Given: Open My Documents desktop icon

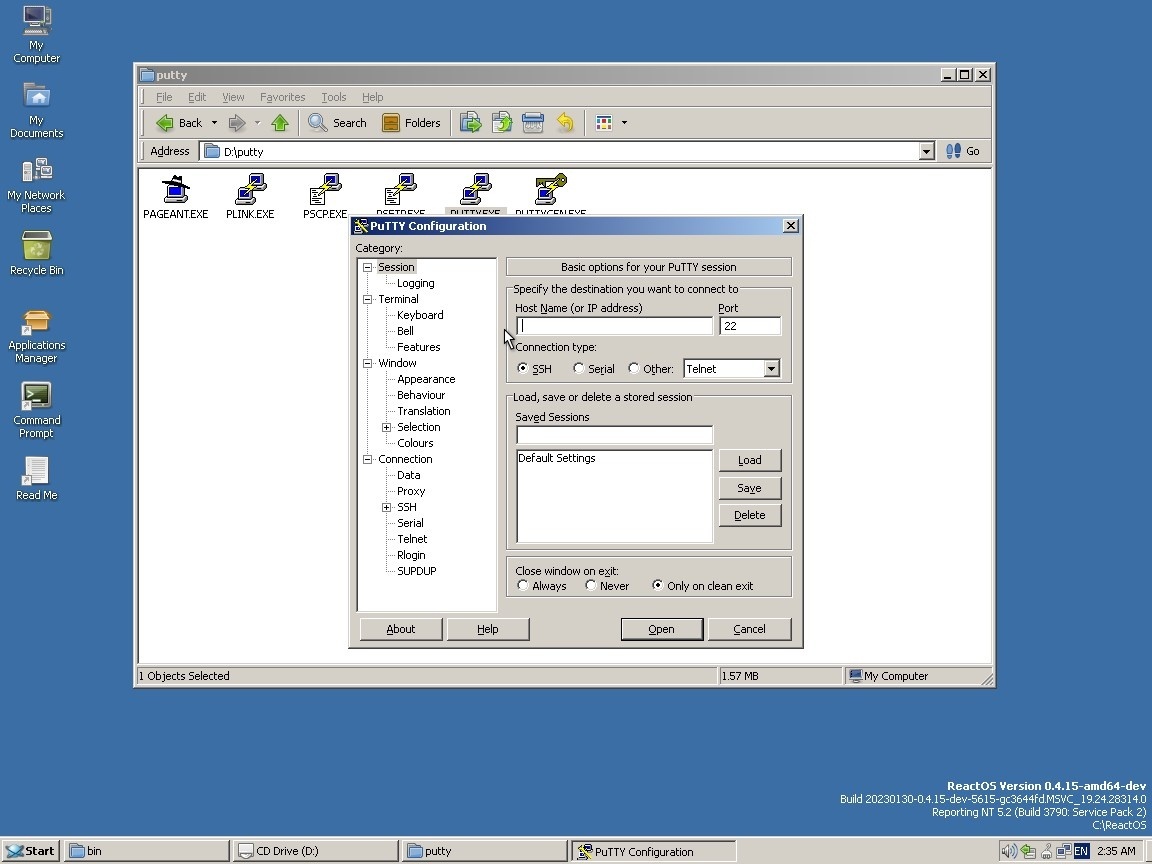Looking at the screenshot, I should point(37,110).
